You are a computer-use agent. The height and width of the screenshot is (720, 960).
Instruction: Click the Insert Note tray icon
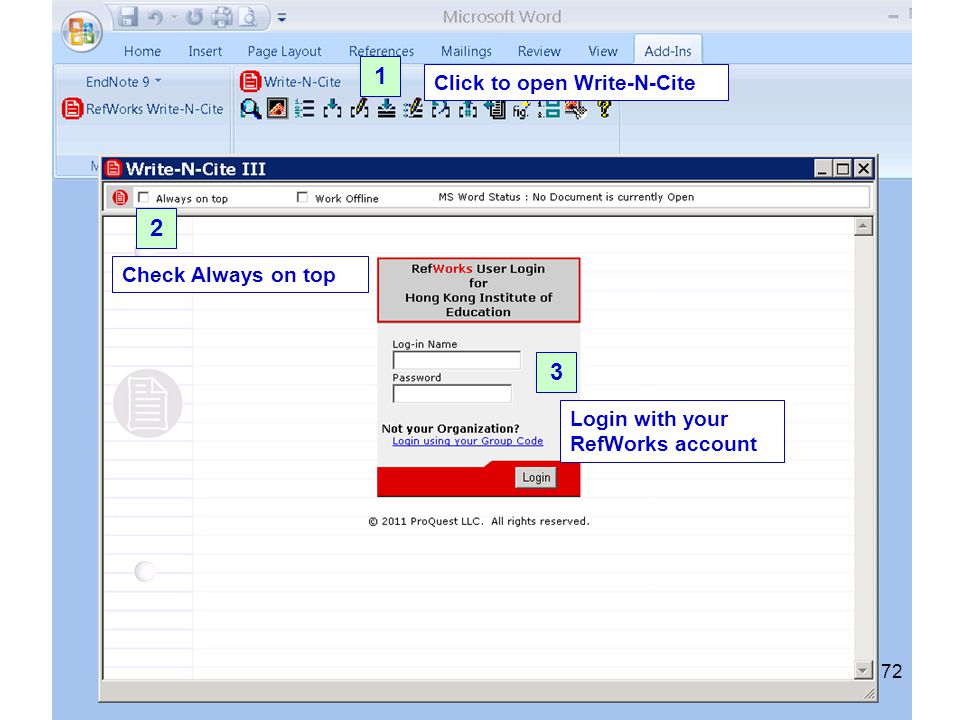tap(386, 109)
